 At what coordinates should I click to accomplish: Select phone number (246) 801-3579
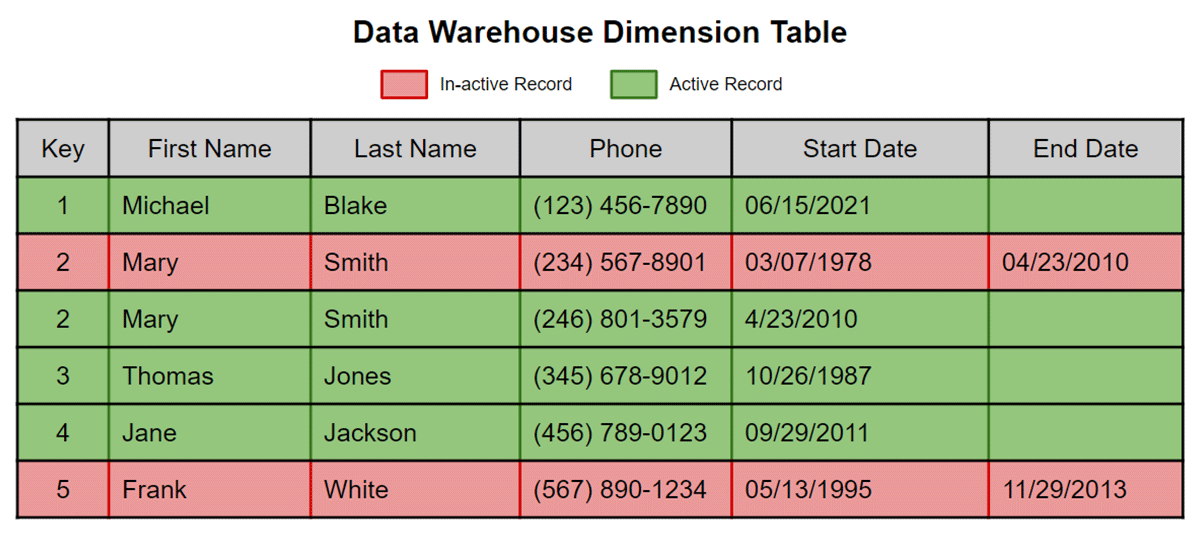point(620,320)
